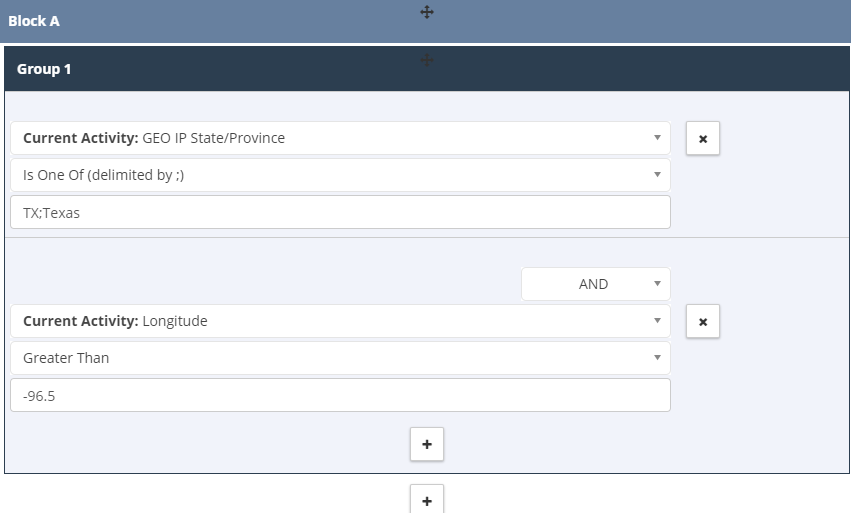This screenshot has height=513, width=851.
Task: Remove the Longitude condition with its x button
Action: click(703, 321)
